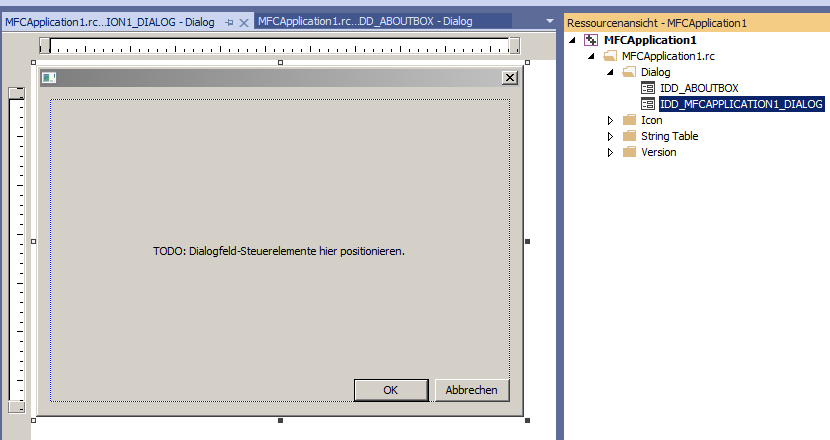Click the MFCApplication1.rc folder icon

tap(610, 56)
